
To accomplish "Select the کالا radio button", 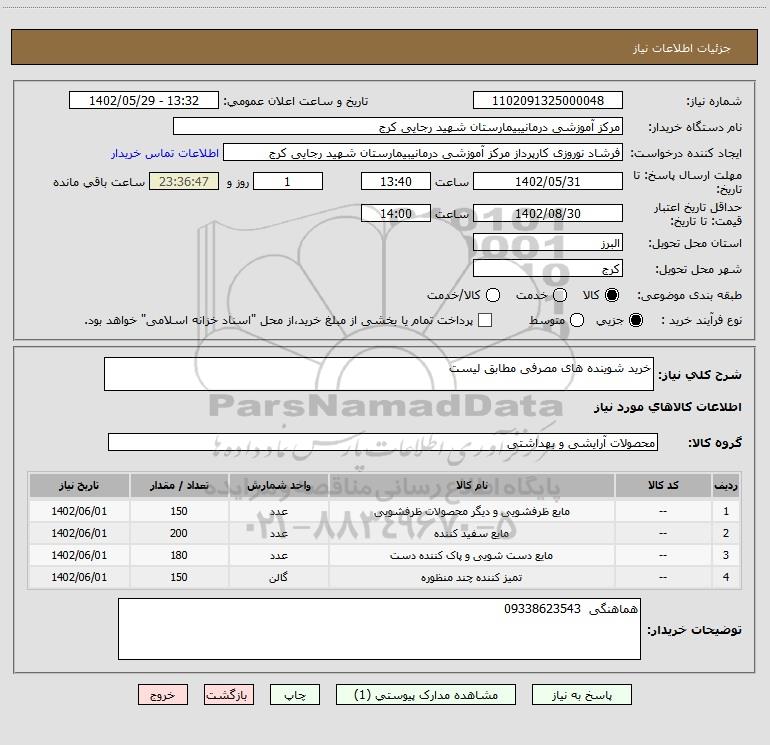I will pos(612,295).
